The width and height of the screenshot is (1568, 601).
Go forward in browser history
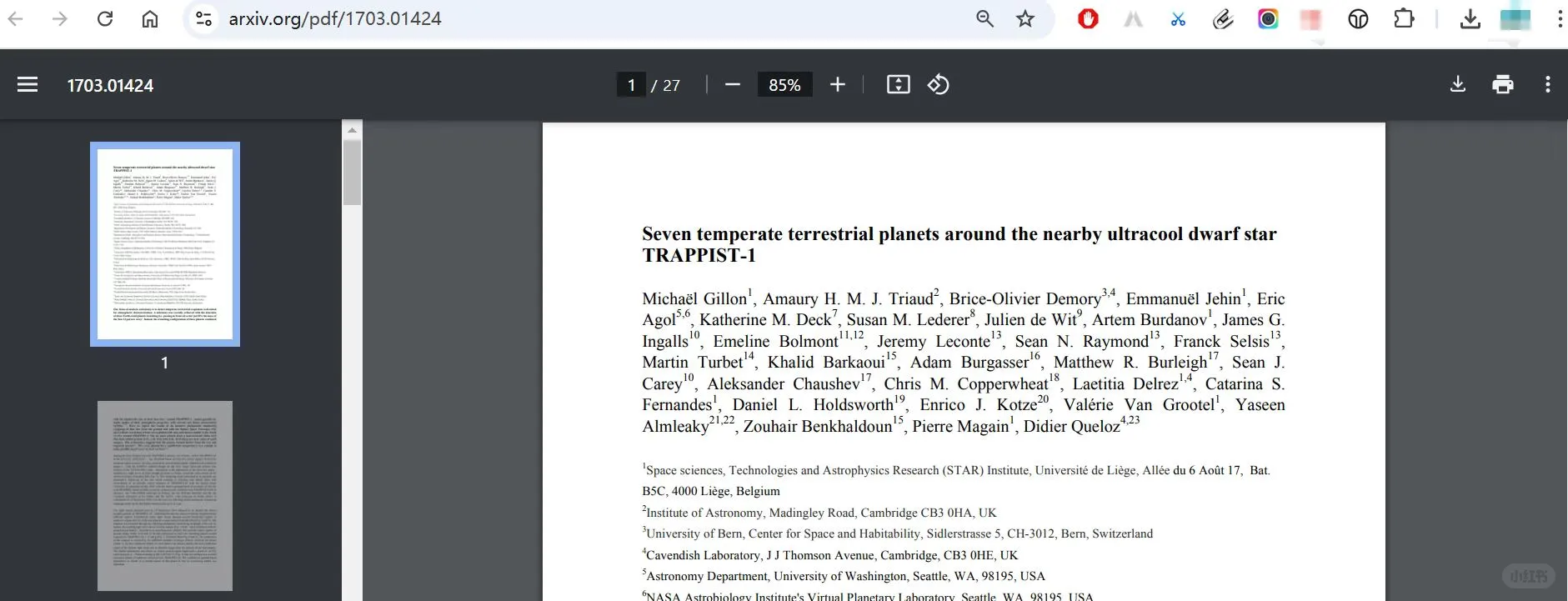(x=60, y=18)
